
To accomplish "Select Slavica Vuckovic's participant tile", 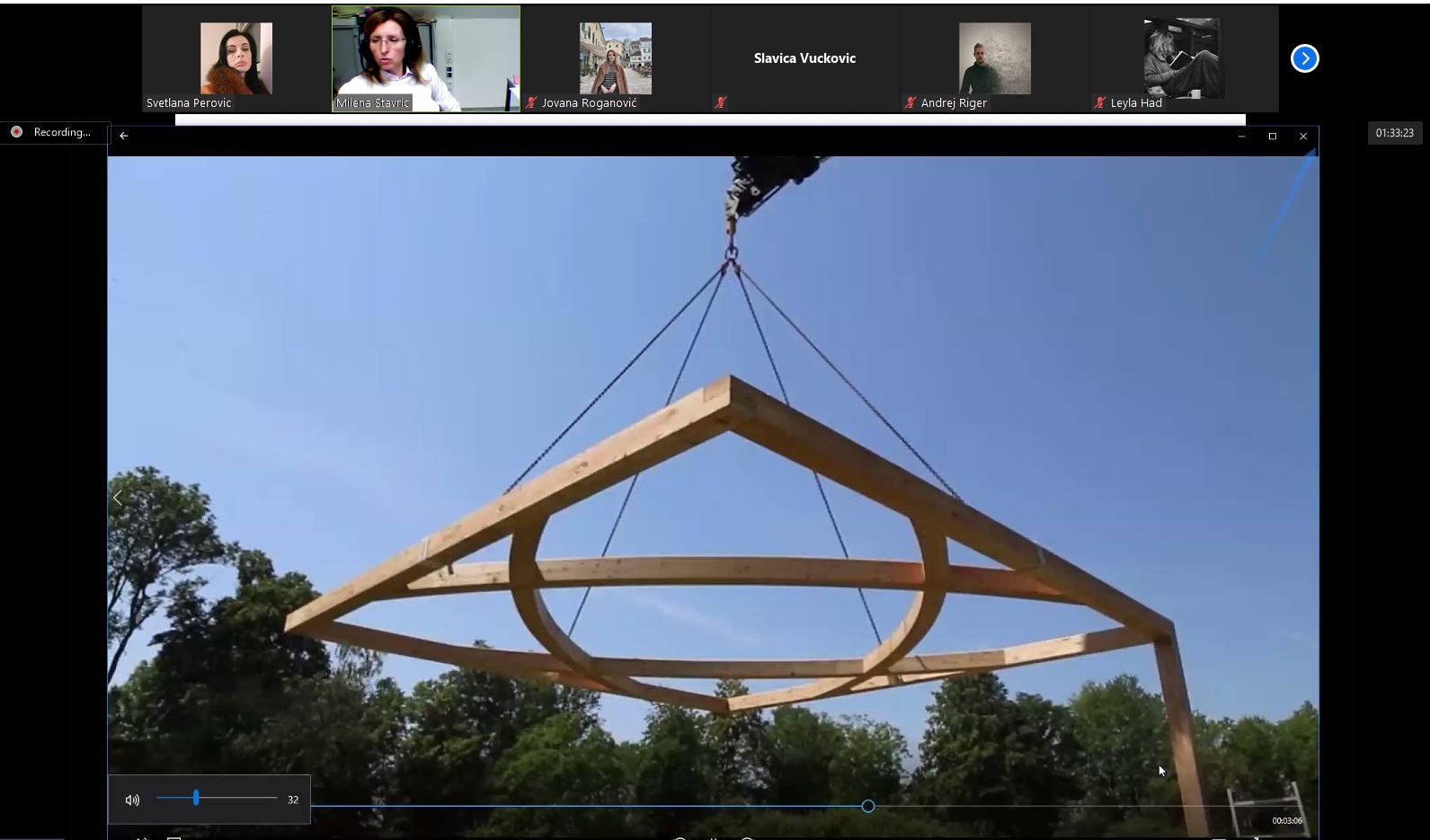I will [x=804, y=58].
